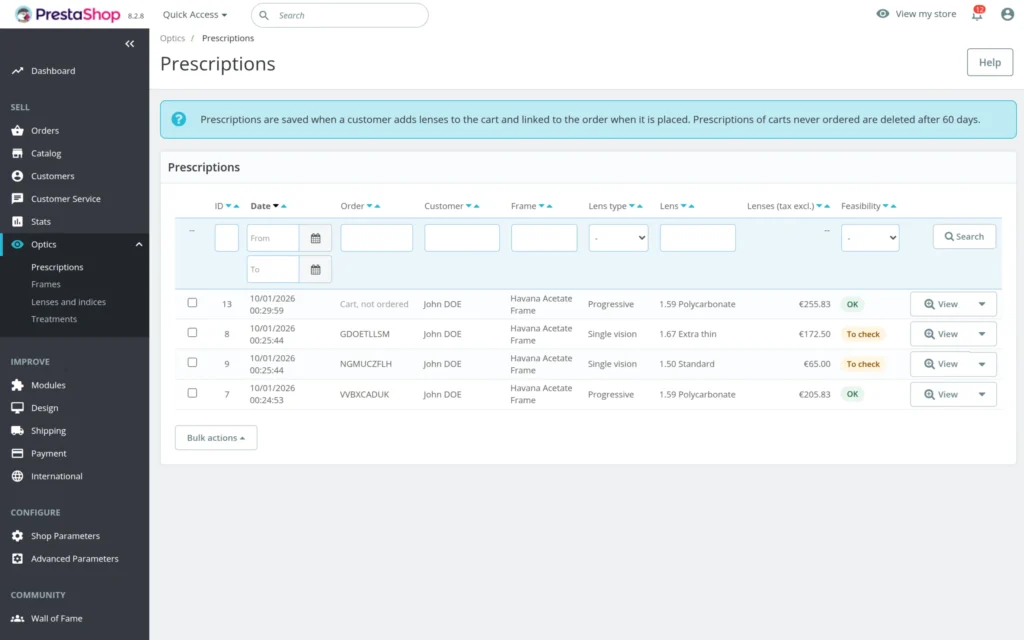Click the top search box

point(340,15)
